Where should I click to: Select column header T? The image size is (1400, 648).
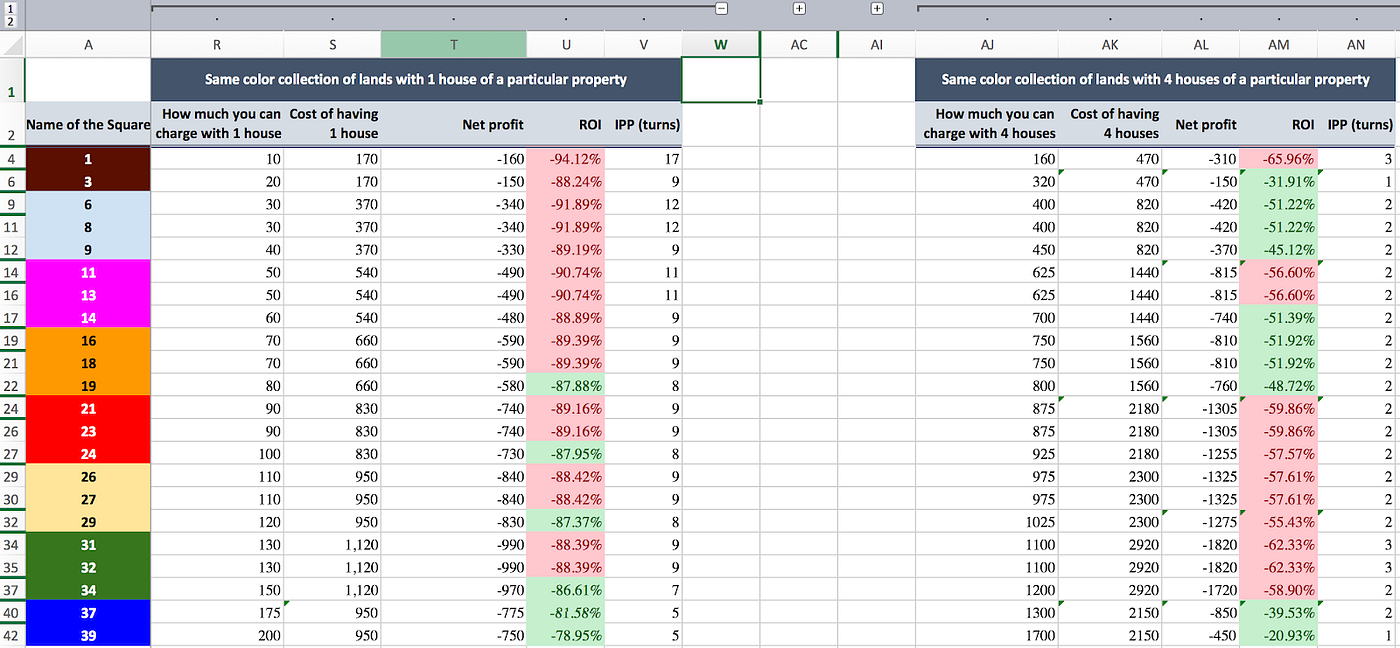click(x=453, y=44)
